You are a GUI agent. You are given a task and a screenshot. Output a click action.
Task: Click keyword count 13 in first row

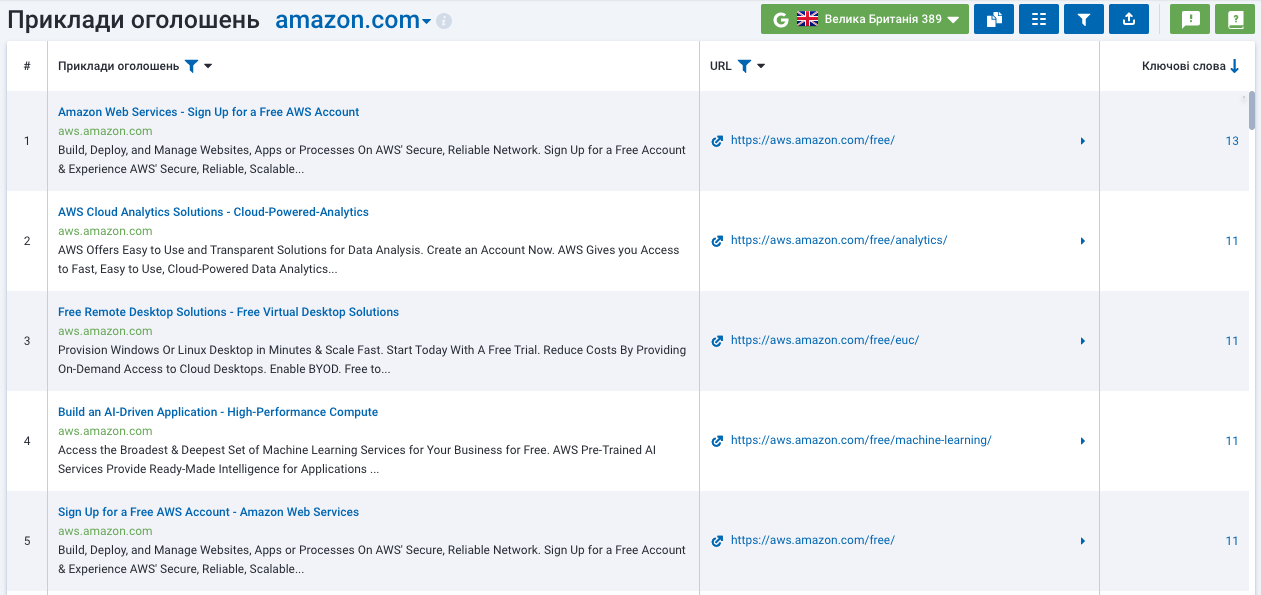(1232, 141)
